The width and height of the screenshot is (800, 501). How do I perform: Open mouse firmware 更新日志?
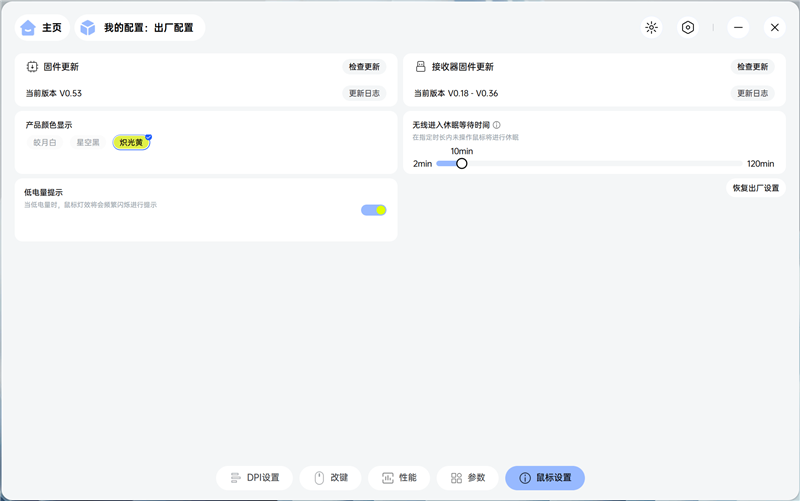pyautogui.click(x=364, y=93)
